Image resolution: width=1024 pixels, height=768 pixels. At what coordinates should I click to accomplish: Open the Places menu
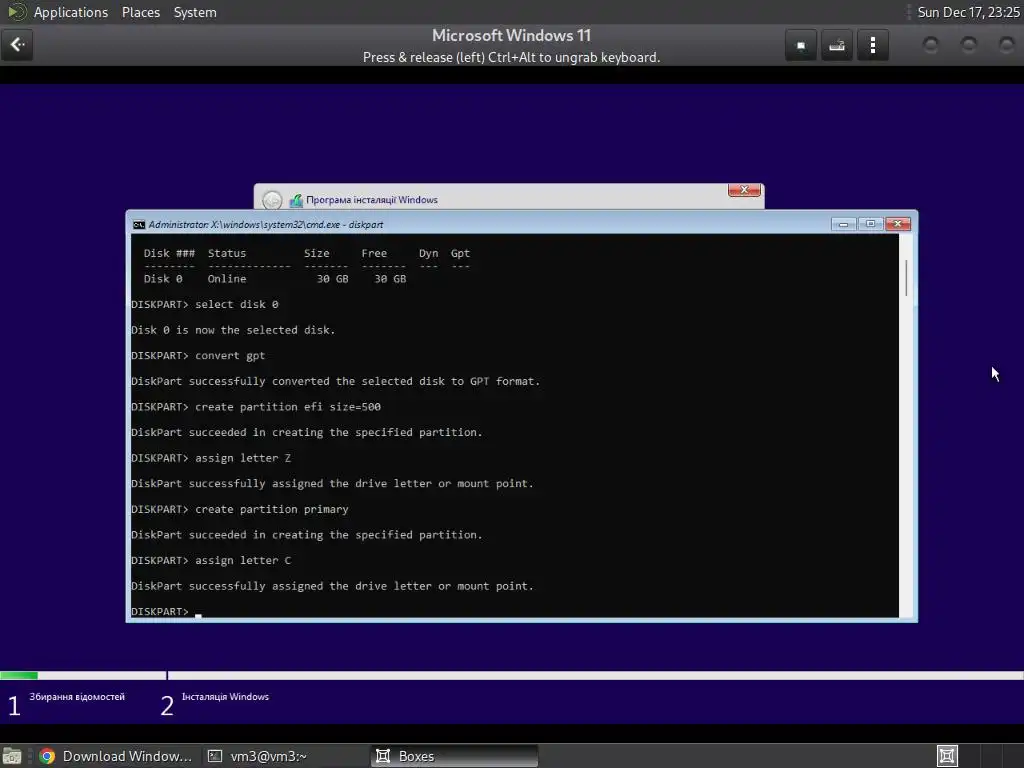[x=140, y=12]
